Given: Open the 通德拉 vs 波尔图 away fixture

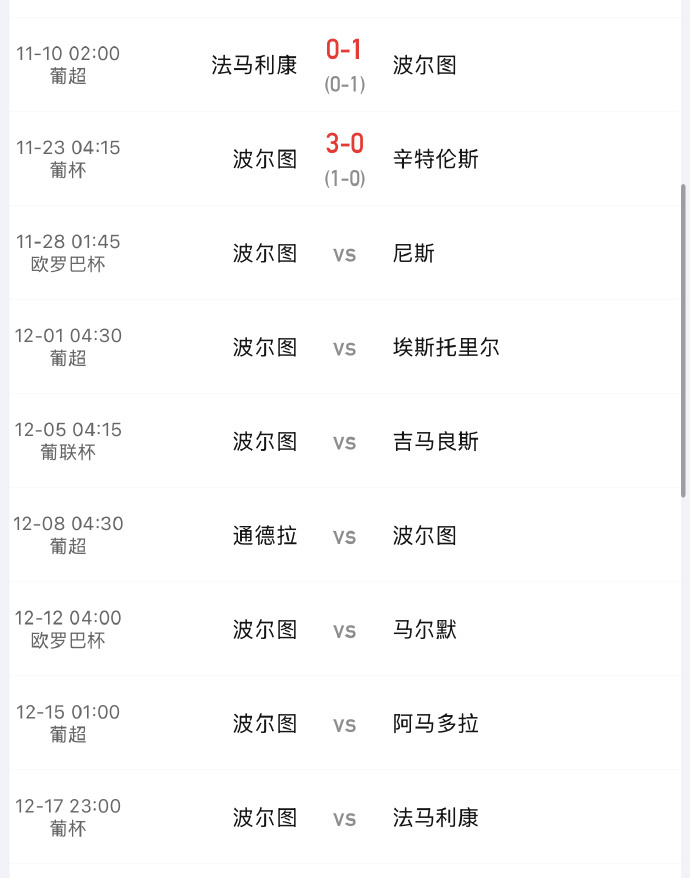Looking at the screenshot, I should (x=345, y=535).
